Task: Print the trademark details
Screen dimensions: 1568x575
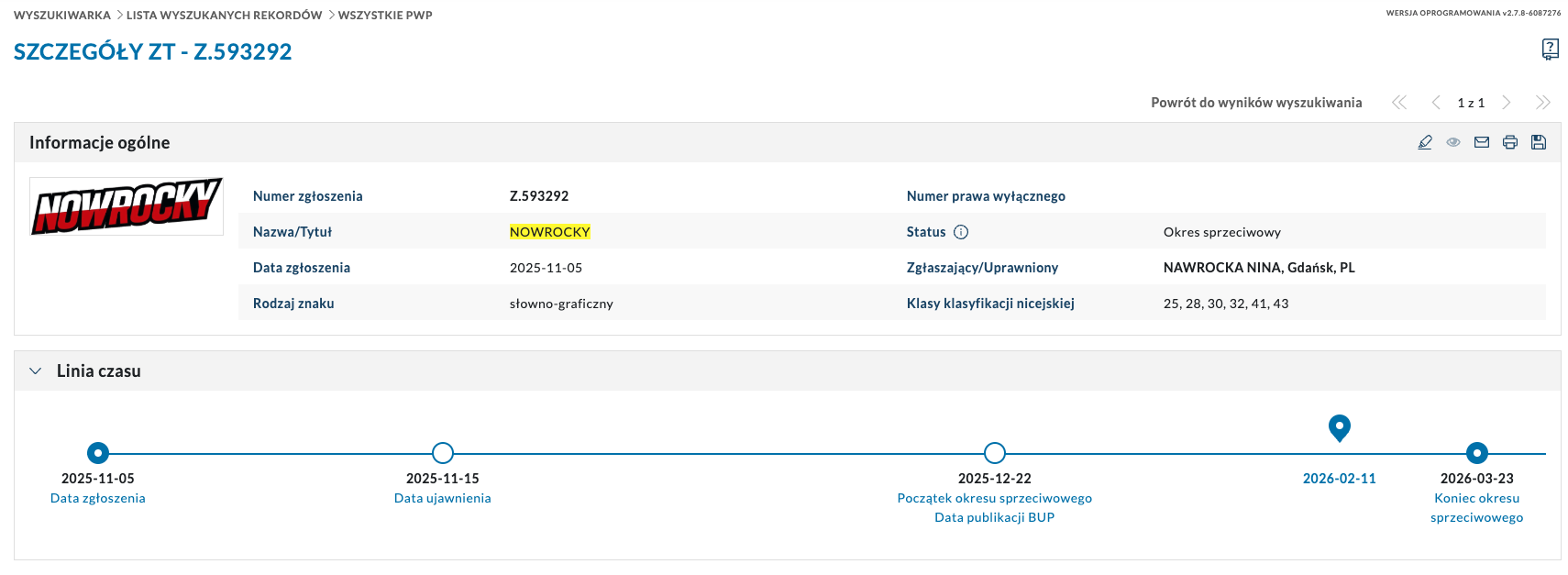Action: click(1510, 142)
